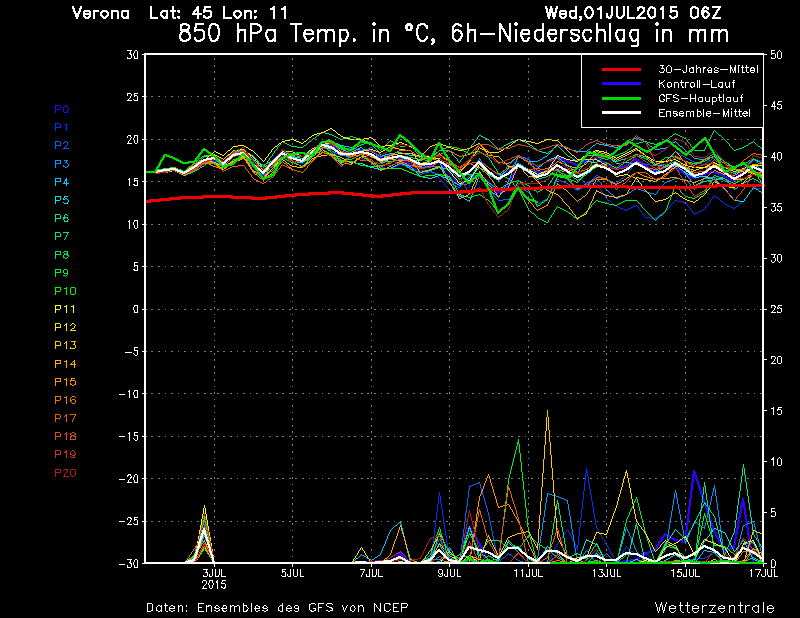Select the P13 ensemble member label

pyautogui.click(x=64, y=345)
